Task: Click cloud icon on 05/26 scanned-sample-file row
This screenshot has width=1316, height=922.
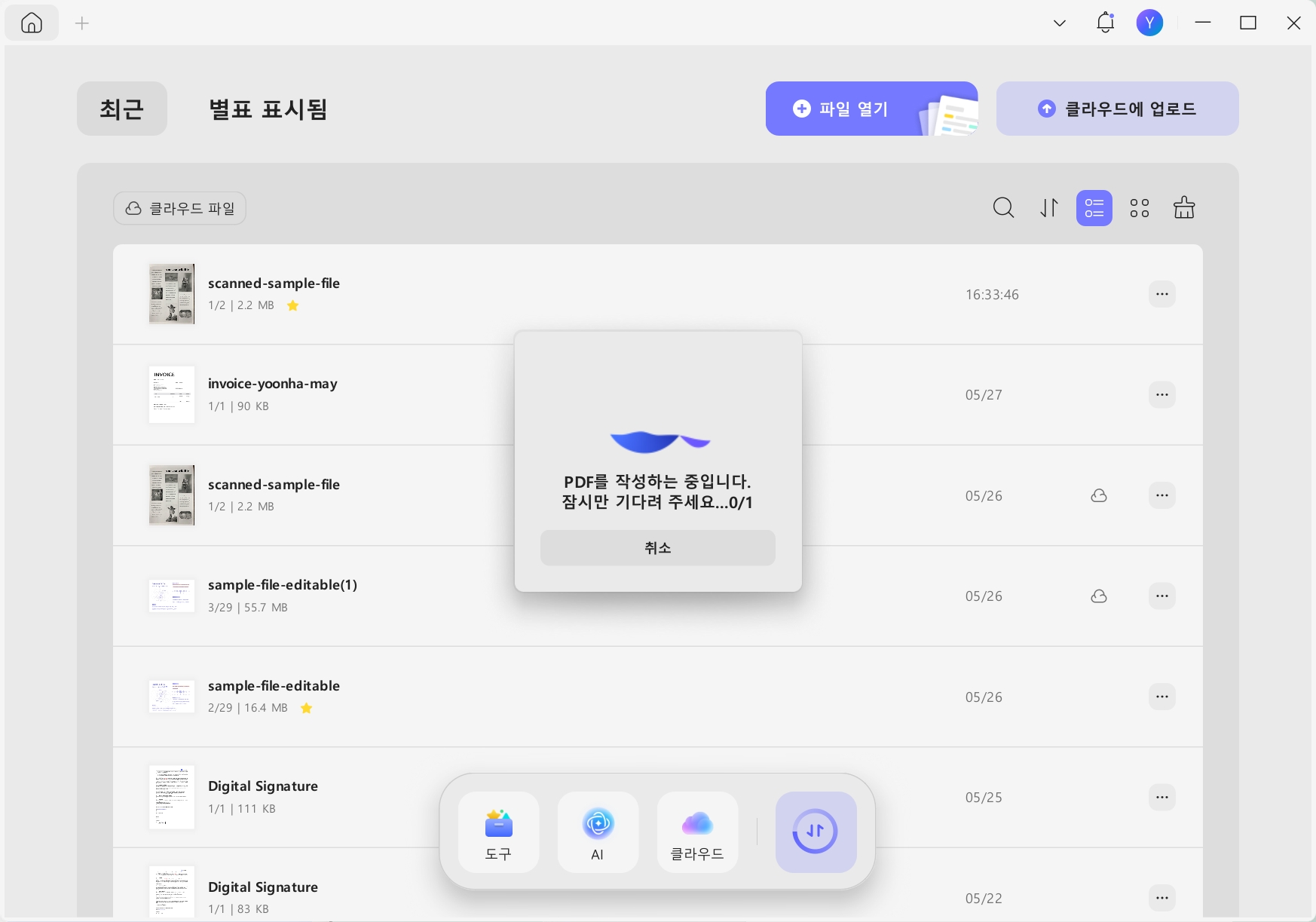Action: pyautogui.click(x=1099, y=495)
